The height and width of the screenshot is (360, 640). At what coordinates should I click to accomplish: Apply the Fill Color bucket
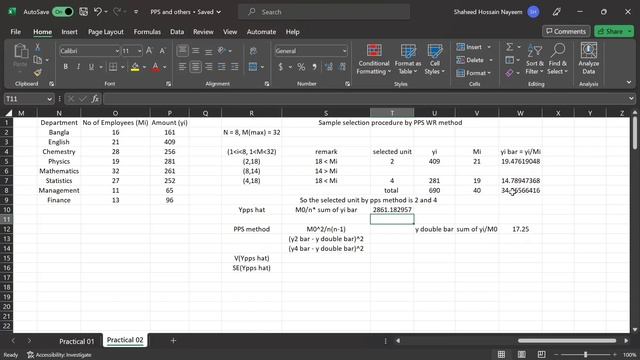click(x=135, y=67)
